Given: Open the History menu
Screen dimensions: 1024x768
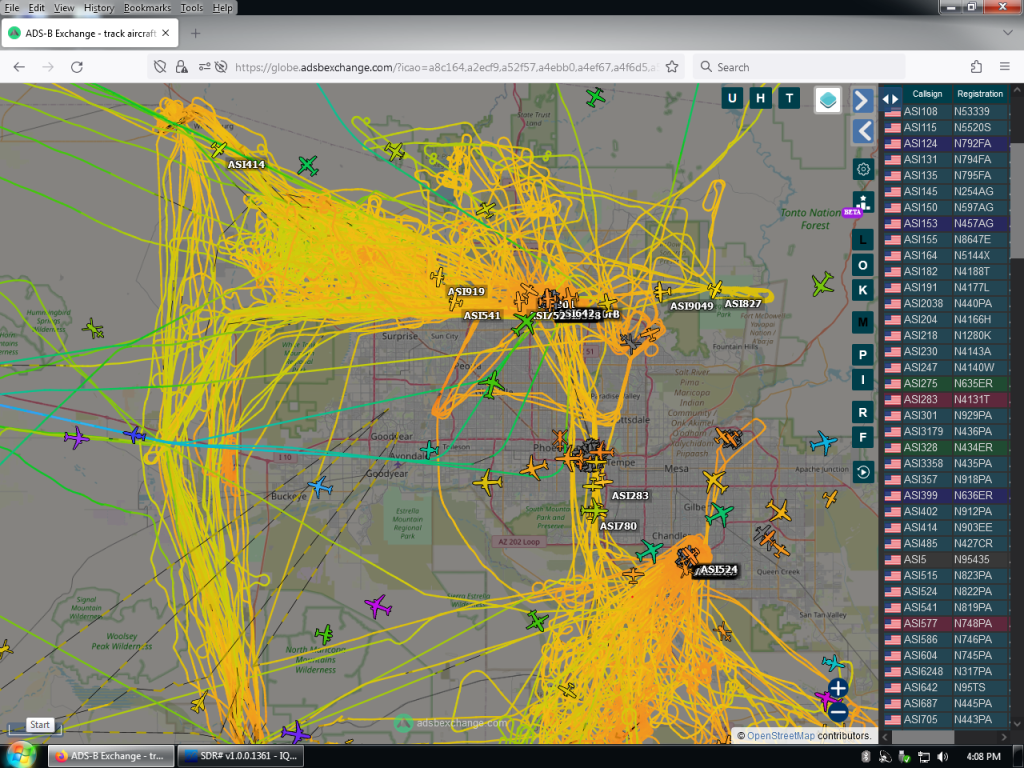Looking at the screenshot, I should (99, 8).
